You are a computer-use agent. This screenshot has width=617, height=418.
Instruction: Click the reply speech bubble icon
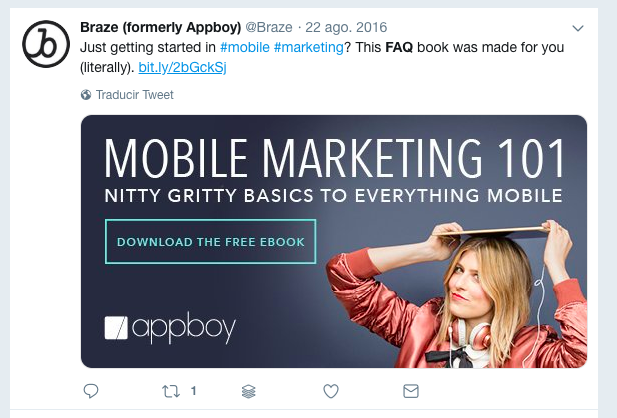point(91,391)
